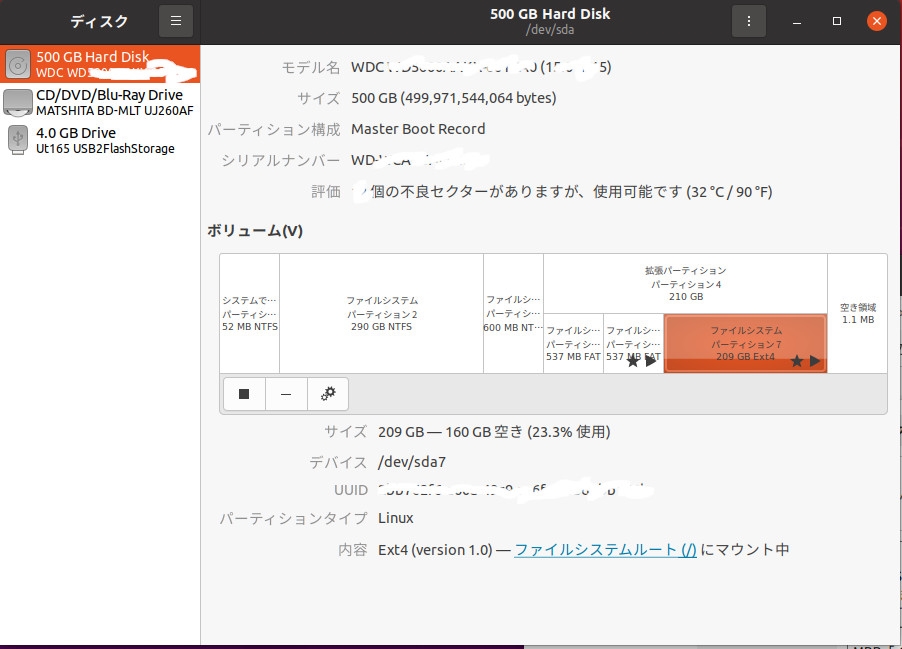Close the Disks window
The image size is (902, 649).
tap(877, 21)
